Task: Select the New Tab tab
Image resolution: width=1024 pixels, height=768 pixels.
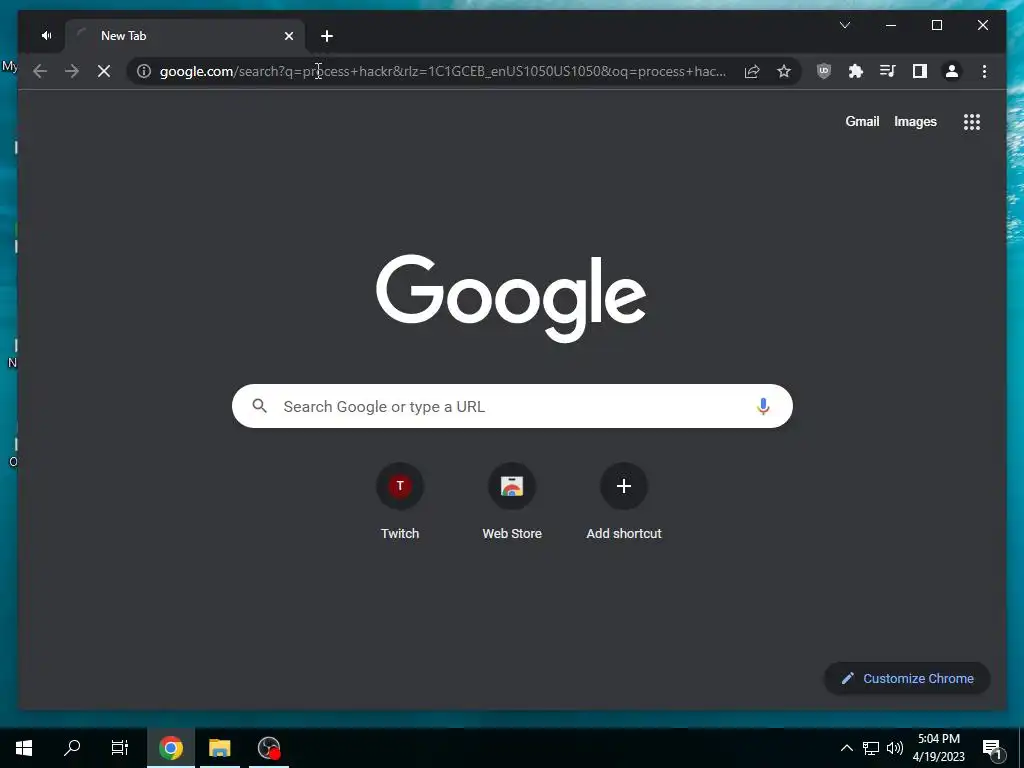Action: point(185,36)
